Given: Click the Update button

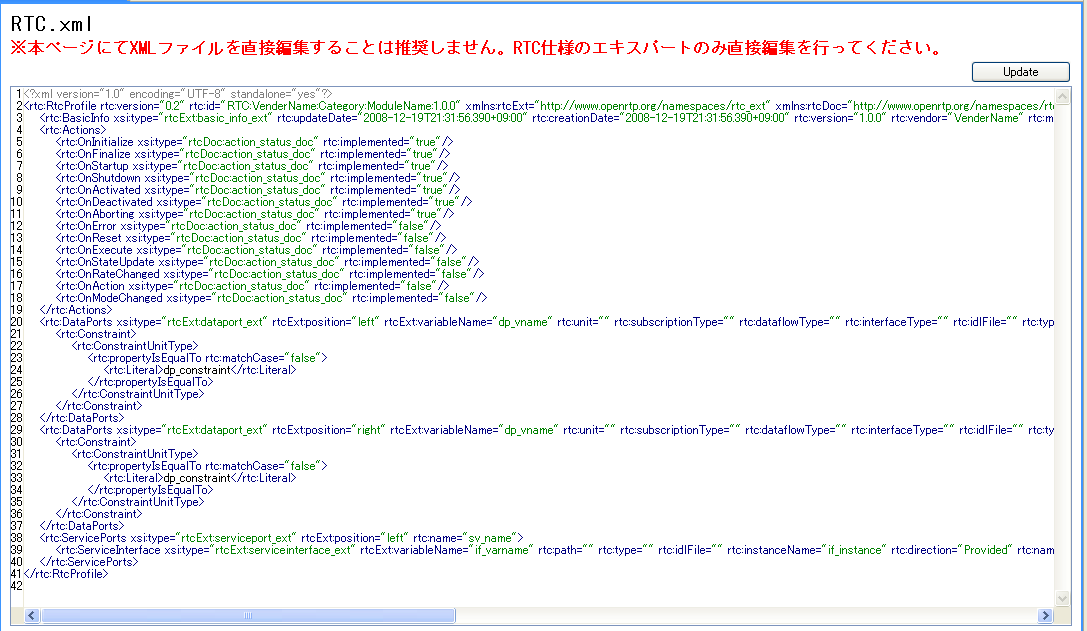Looking at the screenshot, I should [x=1020, y=72].
